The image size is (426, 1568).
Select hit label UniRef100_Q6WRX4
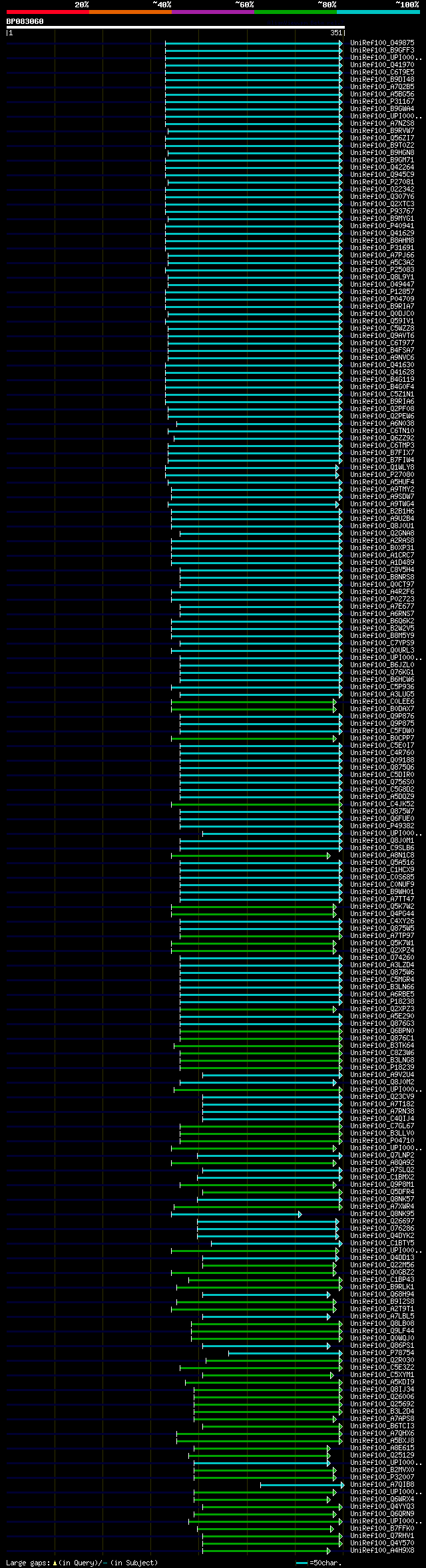click(382, 1499)
